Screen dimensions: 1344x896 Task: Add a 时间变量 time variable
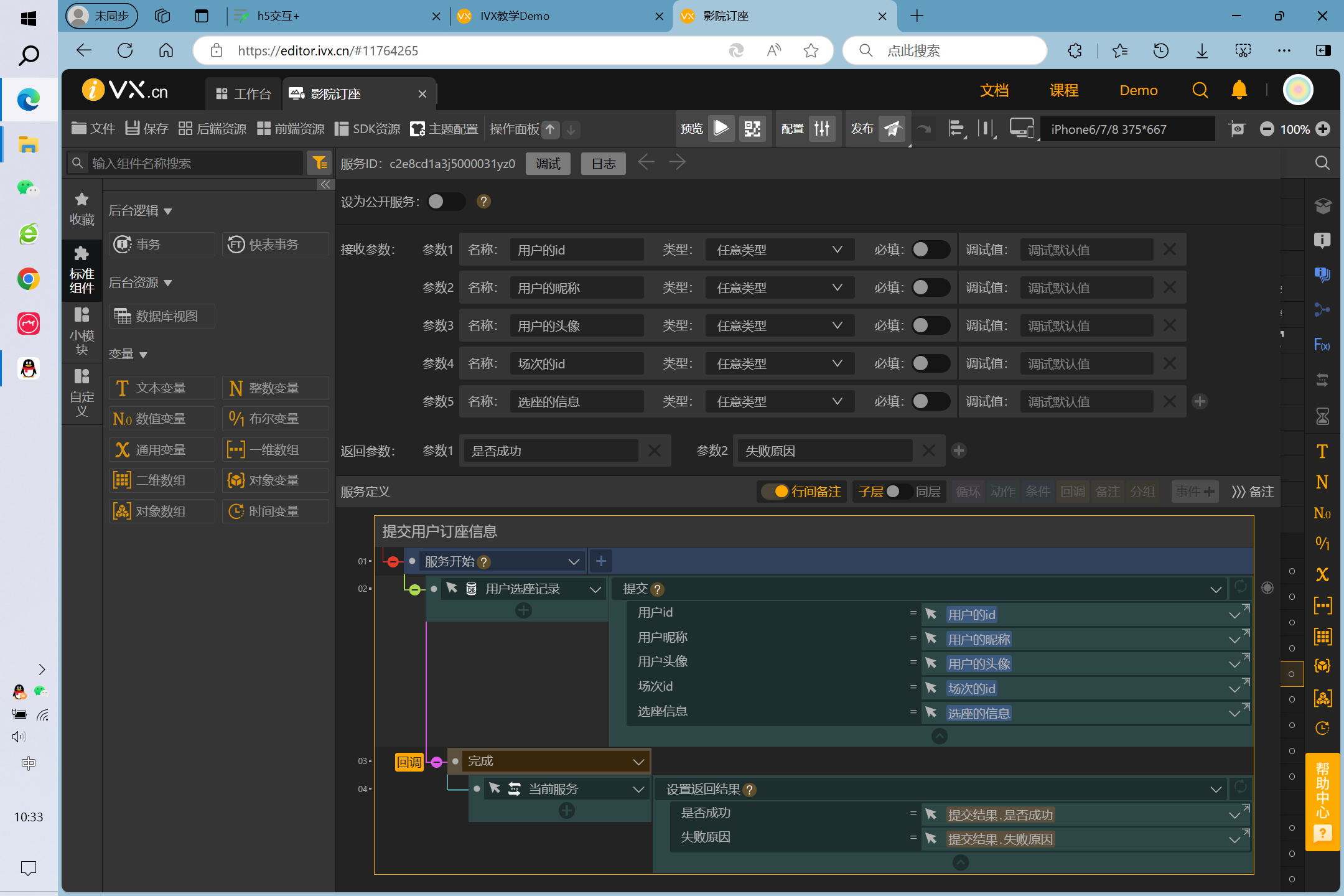tap(276, 511)
